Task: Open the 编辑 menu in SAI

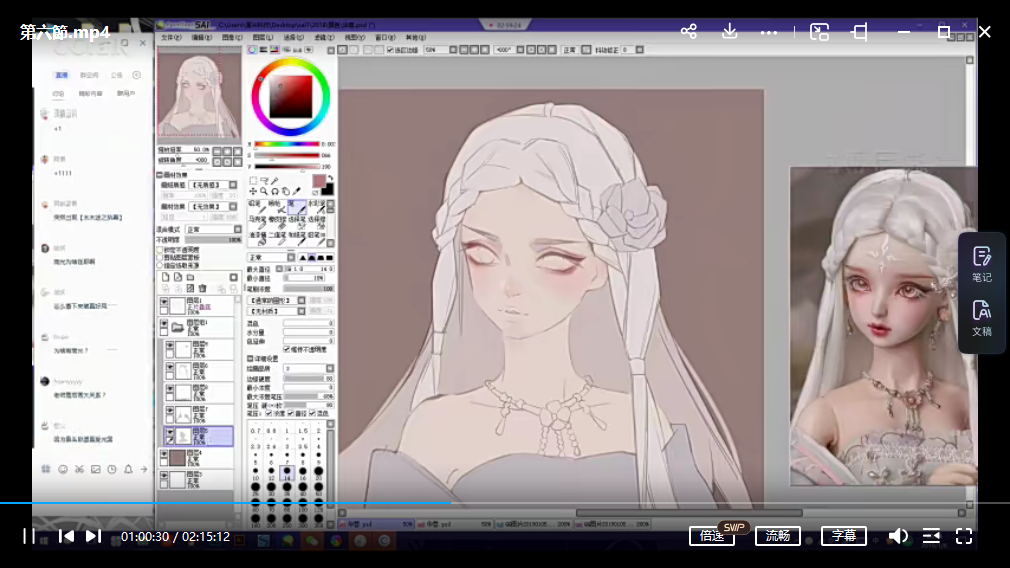Action: pyautogui.click(x=201, y=38)
